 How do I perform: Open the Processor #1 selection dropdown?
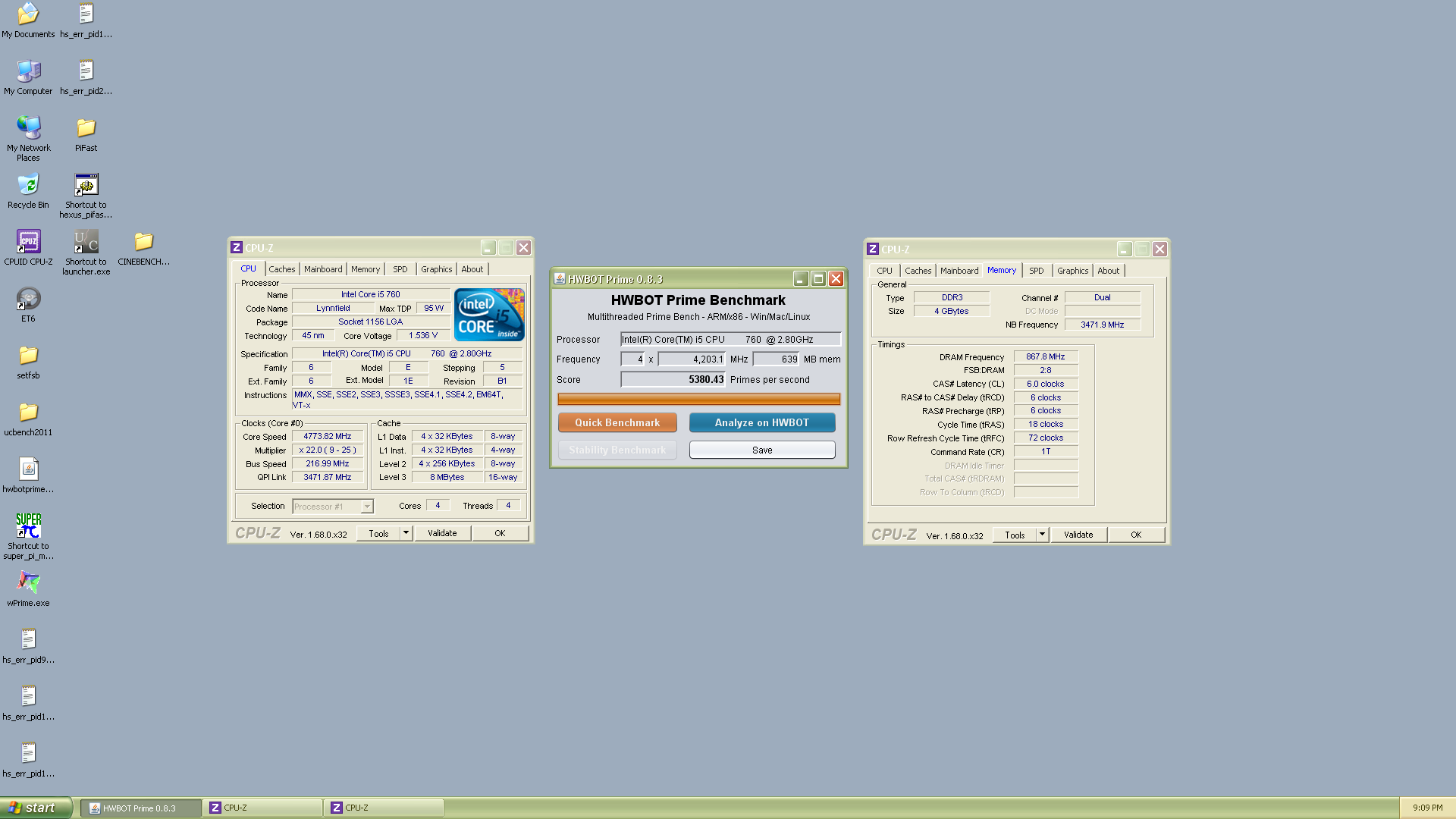click(x=333, y=507)
